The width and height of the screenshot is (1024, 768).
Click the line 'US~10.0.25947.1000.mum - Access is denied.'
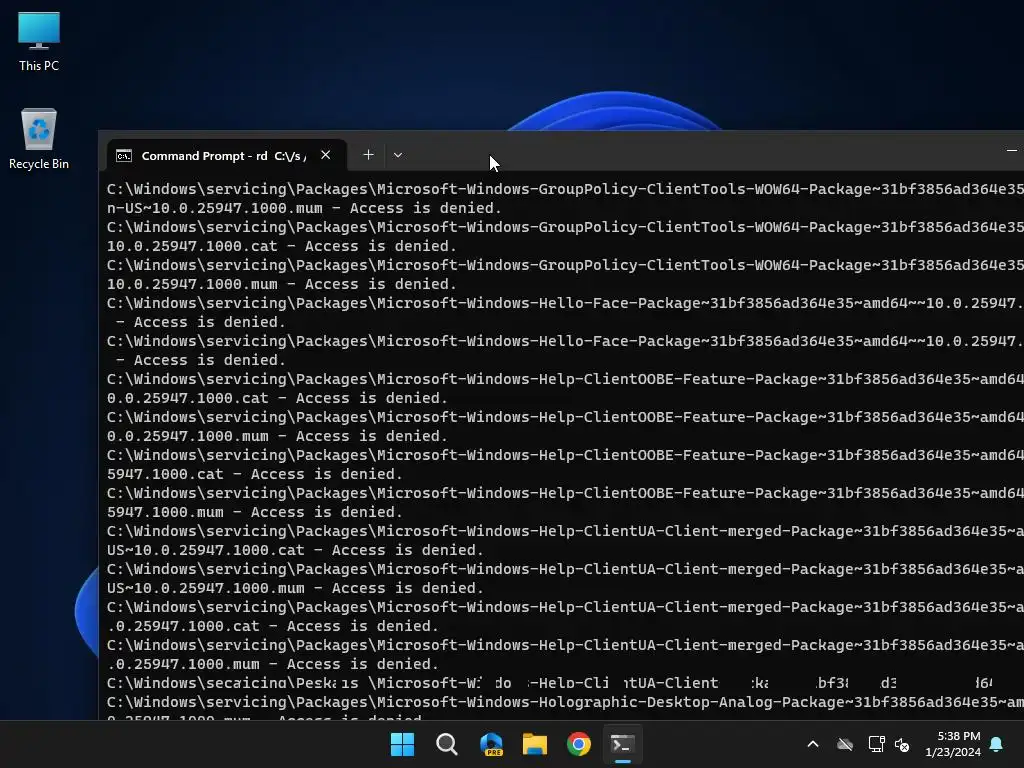295,588
